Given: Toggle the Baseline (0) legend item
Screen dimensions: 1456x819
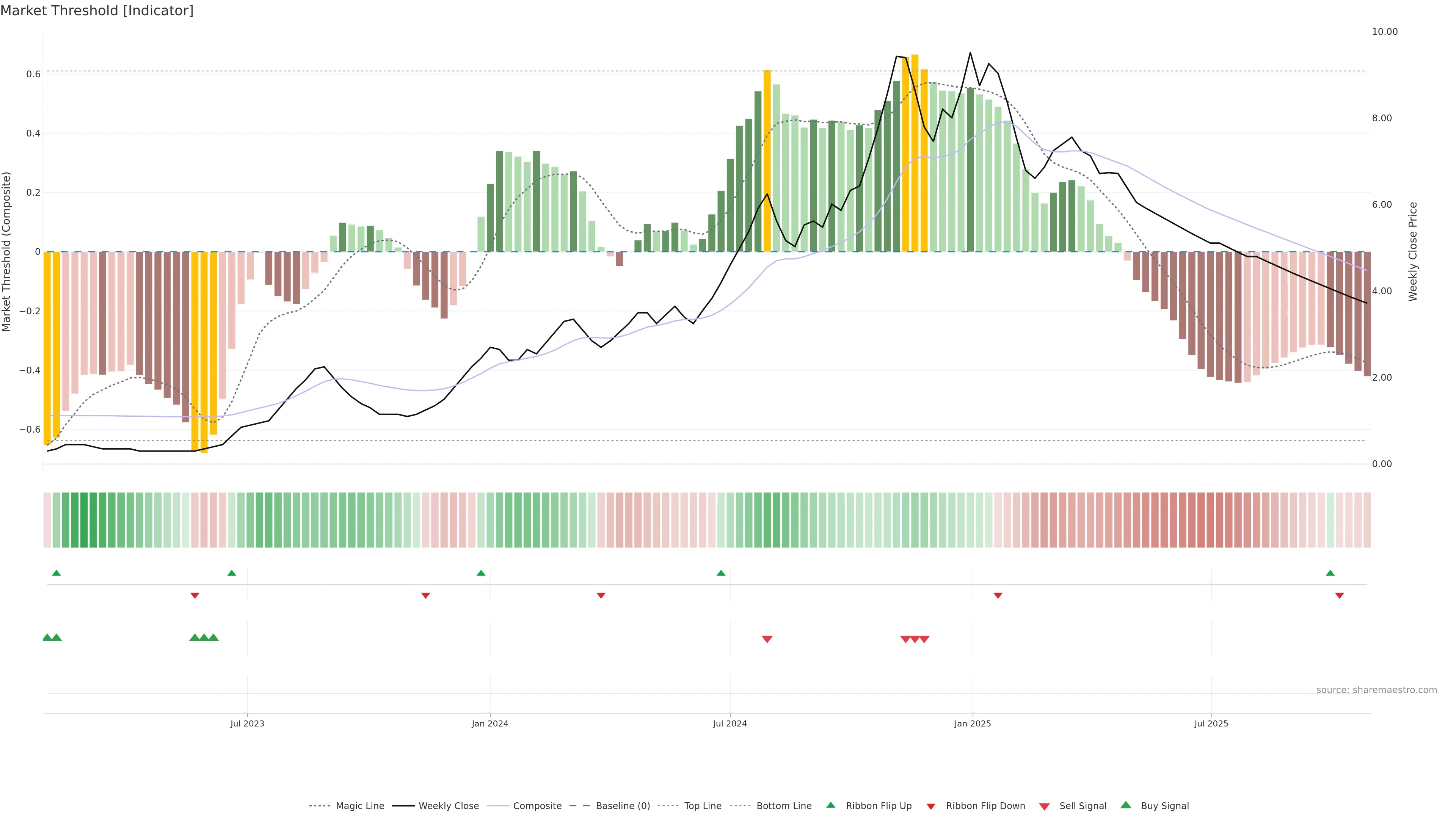Looking at the screenshot, I should pyautogui.click(x=622, y=806).
